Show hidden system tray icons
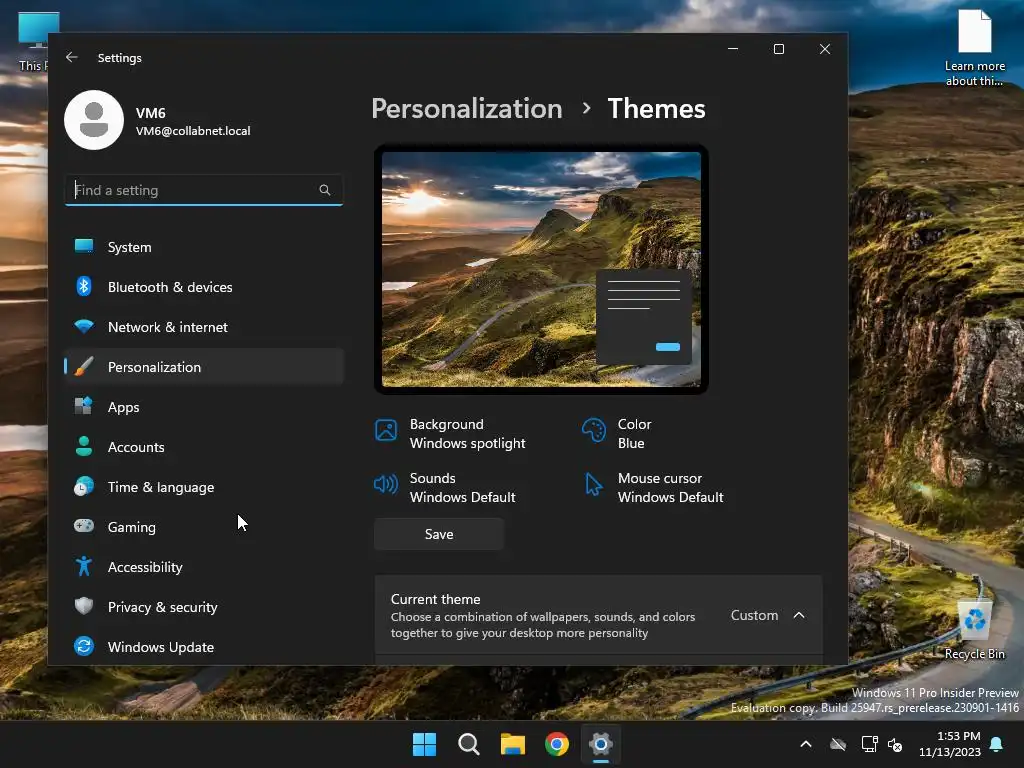The width and height of the screenshot is (1024, 768). coord(806,744)
